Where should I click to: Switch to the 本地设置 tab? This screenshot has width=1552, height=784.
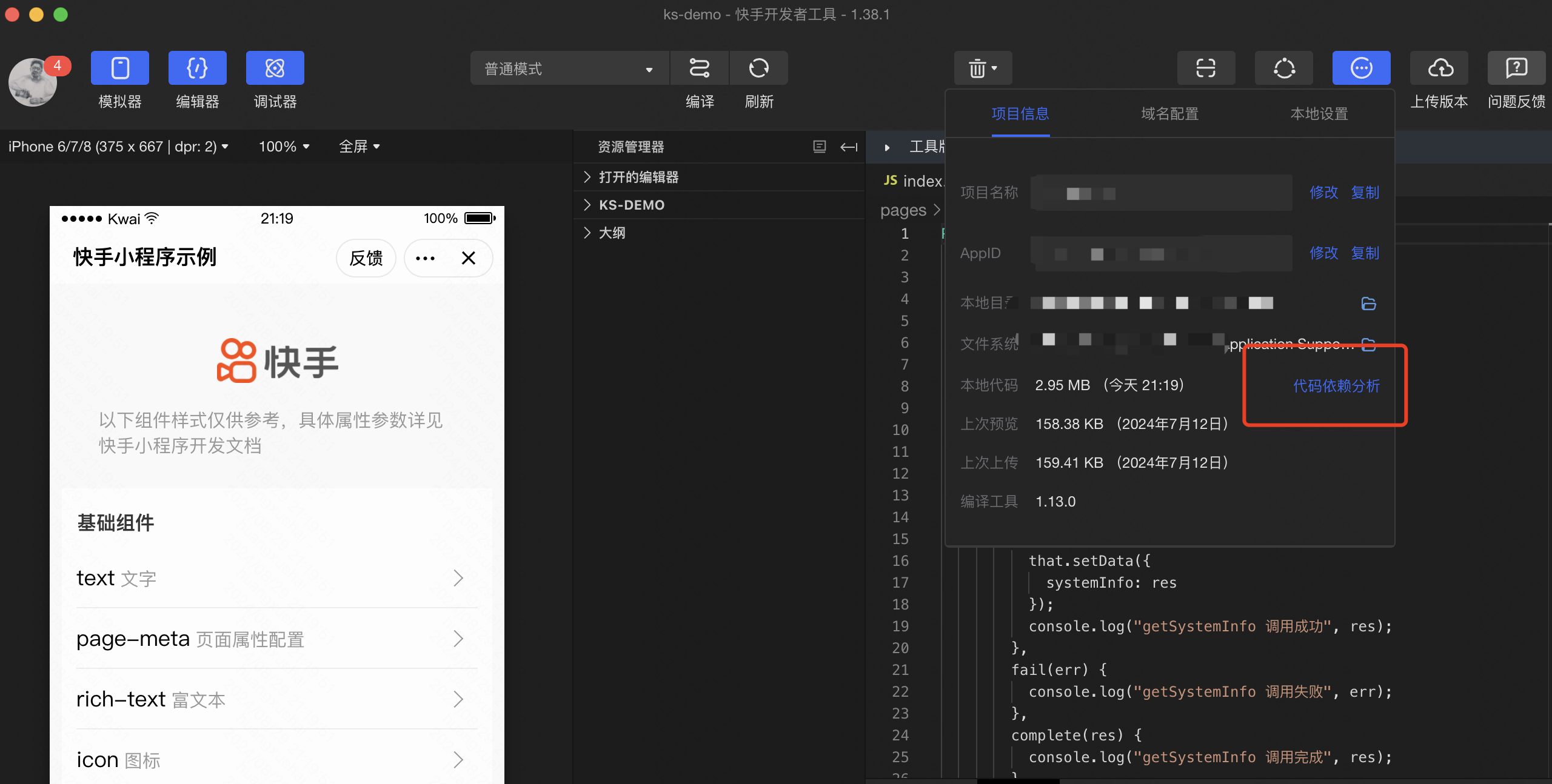(1319, 114)
